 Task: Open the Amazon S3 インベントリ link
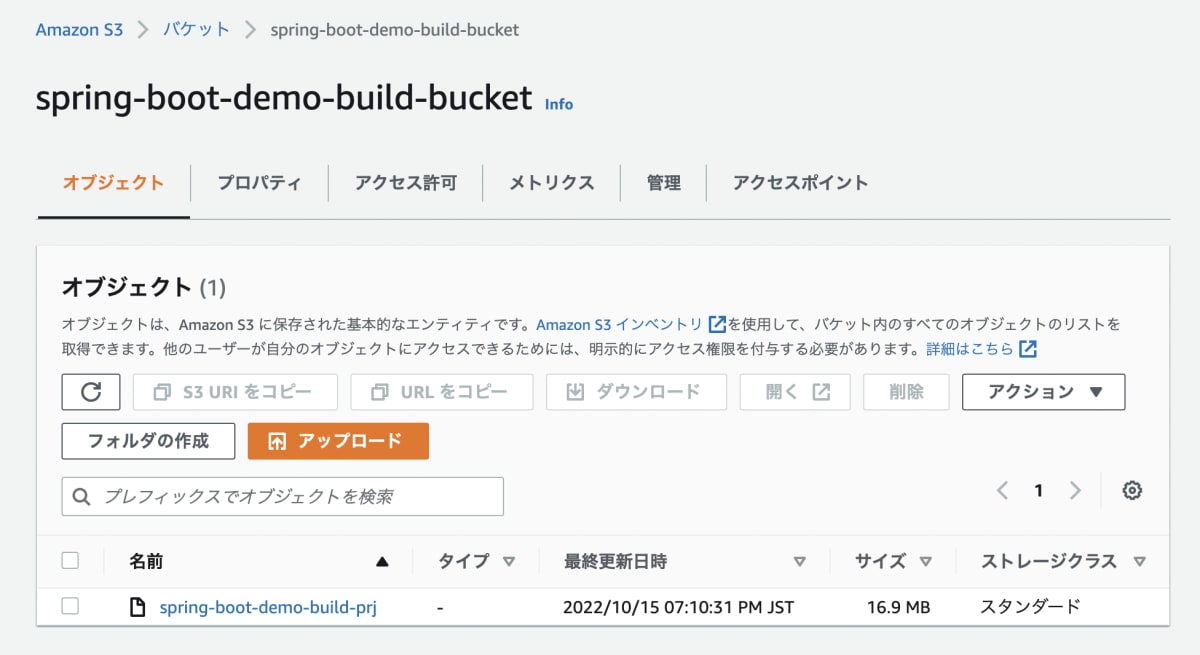pyautogui.click(x=620, y=324)
